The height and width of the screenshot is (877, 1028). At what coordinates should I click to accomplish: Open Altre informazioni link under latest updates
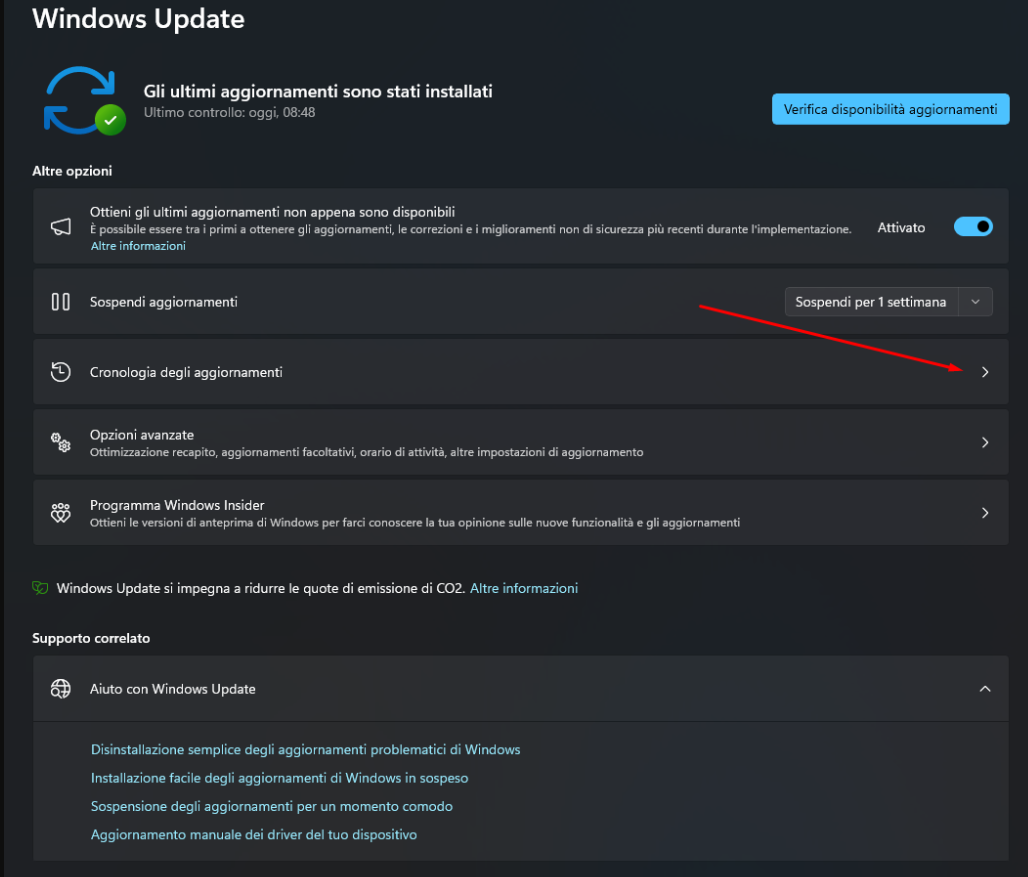click(x=138, y=246)
